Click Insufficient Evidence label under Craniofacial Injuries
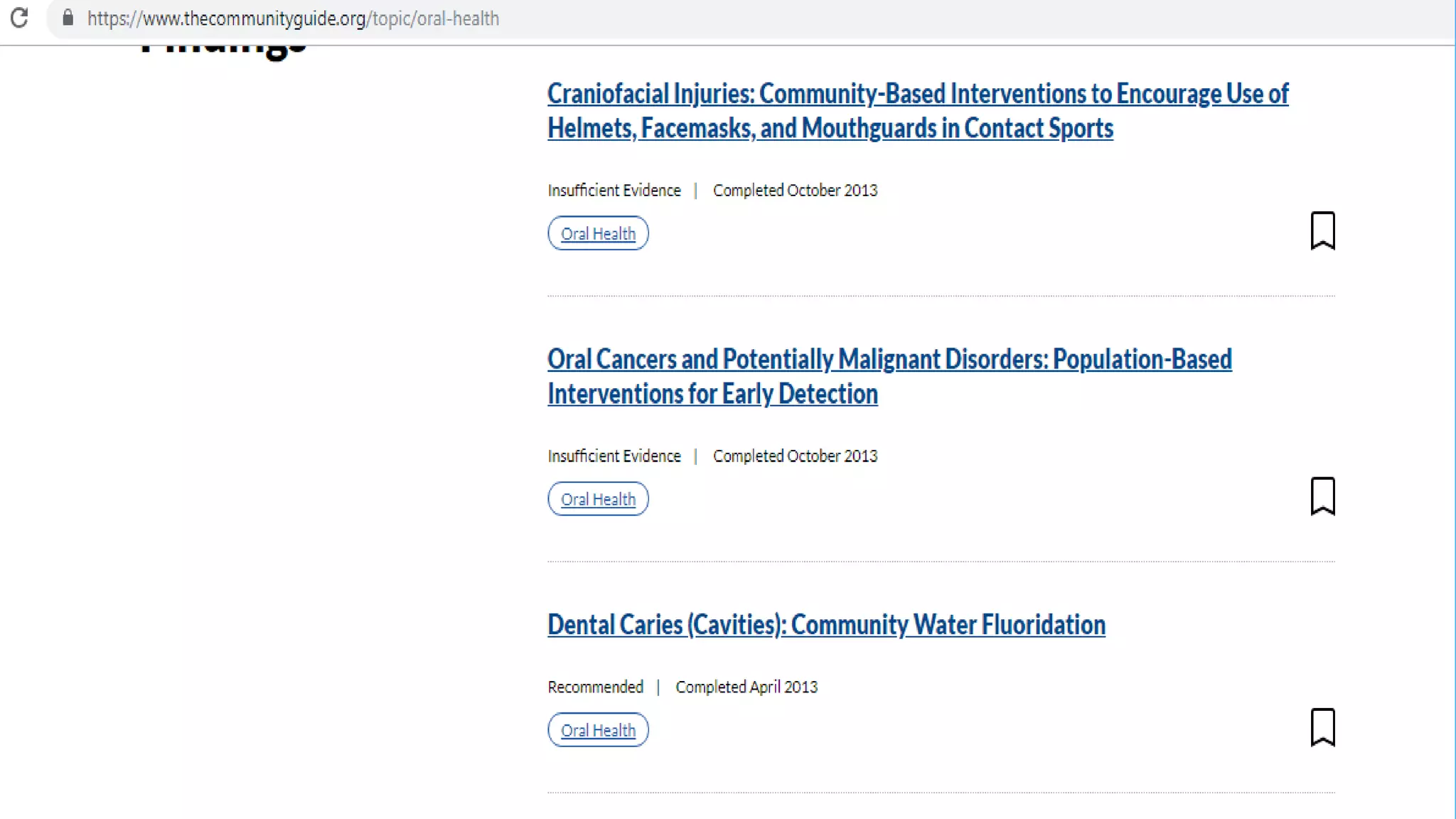This screenshot has width=1456, height=819. (x=614, y=191)
